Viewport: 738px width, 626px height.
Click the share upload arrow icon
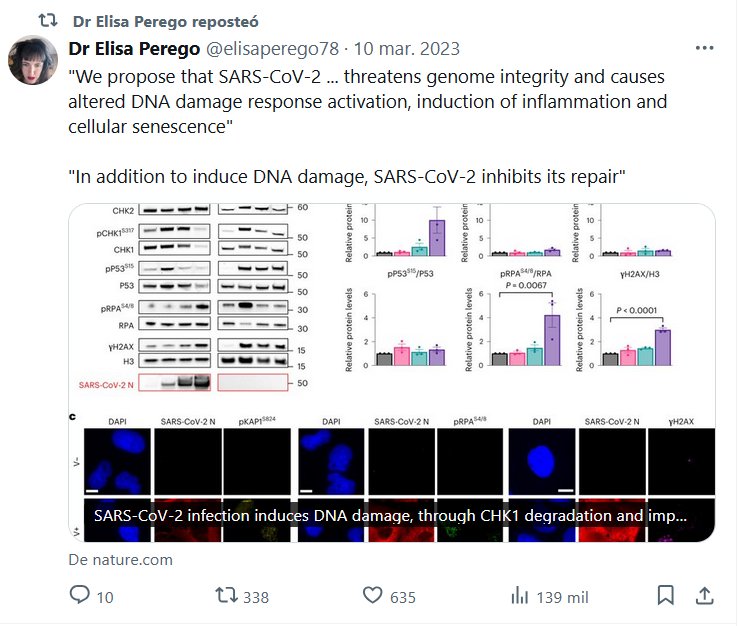pyautogui.click(x=704, y=596)
